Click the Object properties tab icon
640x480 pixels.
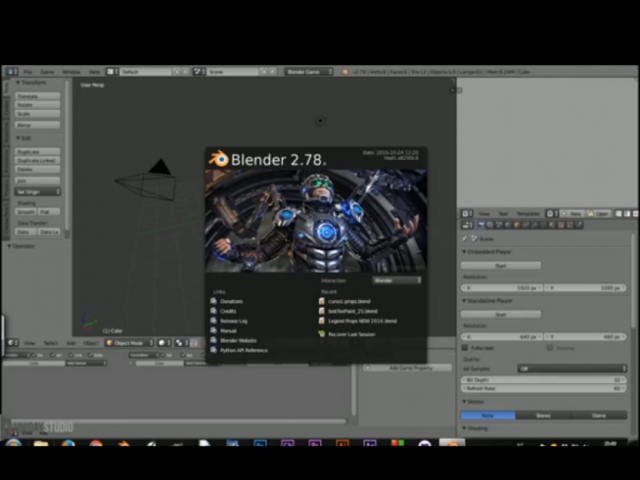point(517,225)
